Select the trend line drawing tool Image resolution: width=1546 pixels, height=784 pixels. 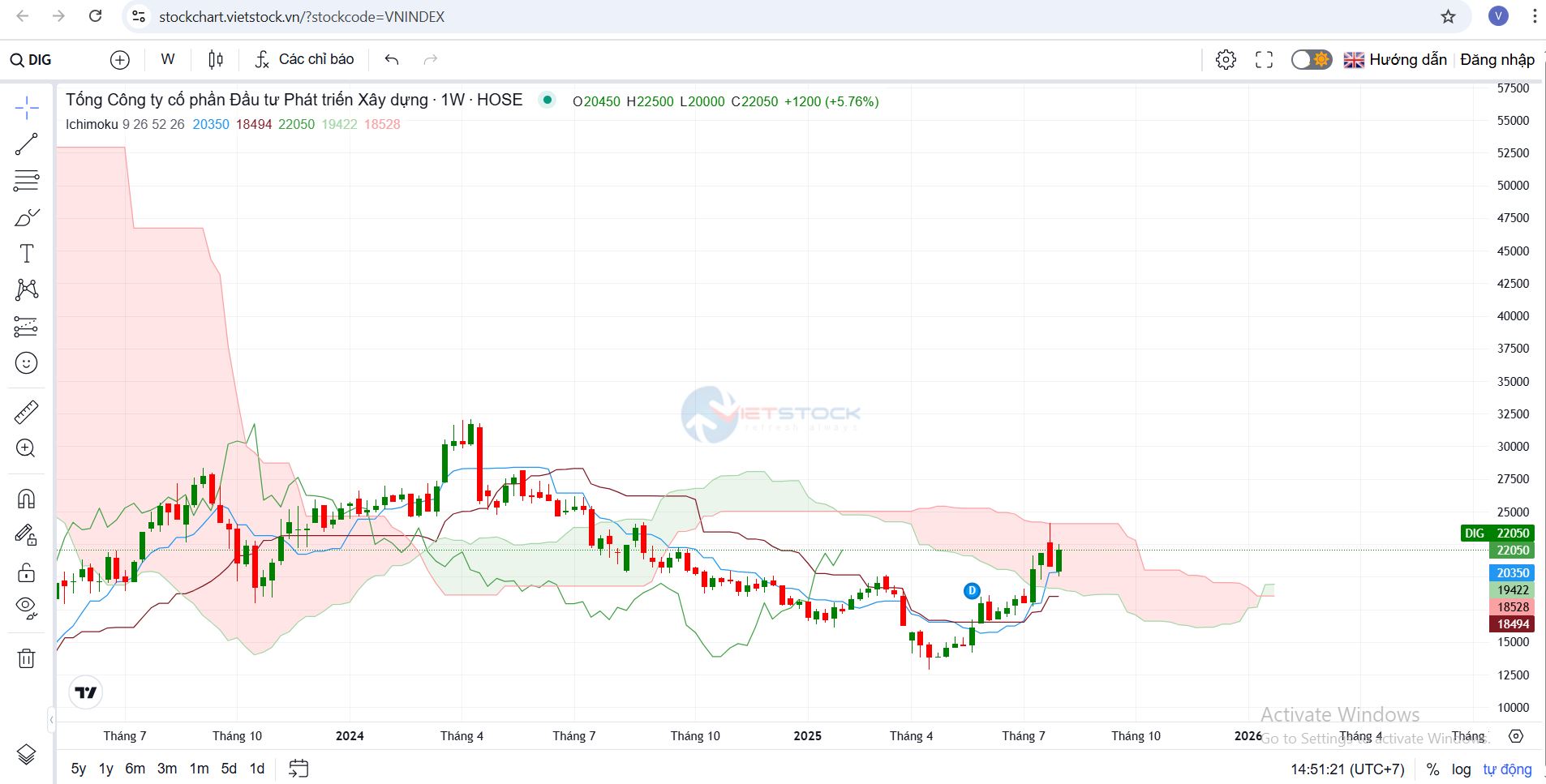[26, 144]
